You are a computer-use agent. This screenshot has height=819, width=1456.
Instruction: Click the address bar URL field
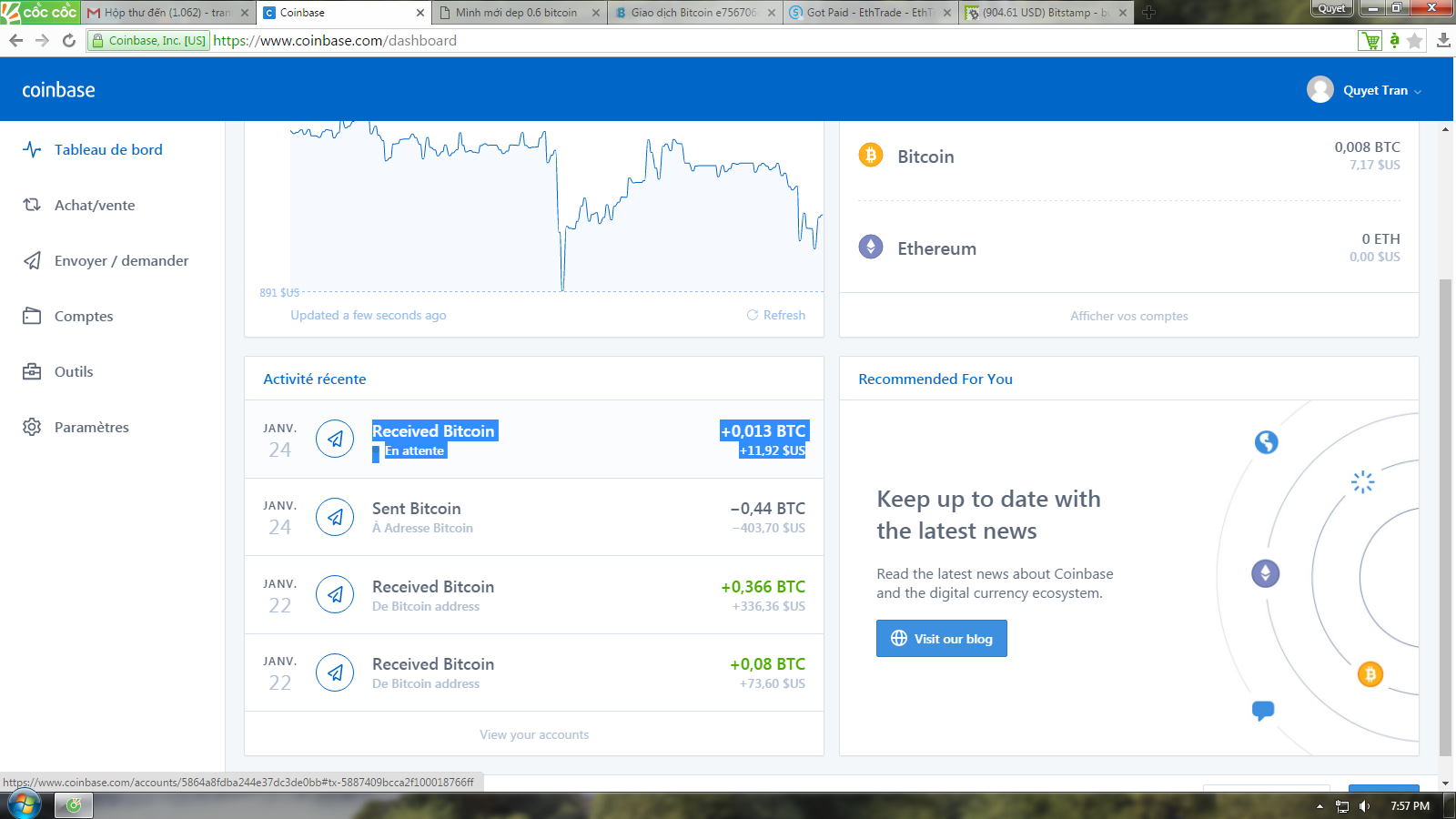(783, 40)
